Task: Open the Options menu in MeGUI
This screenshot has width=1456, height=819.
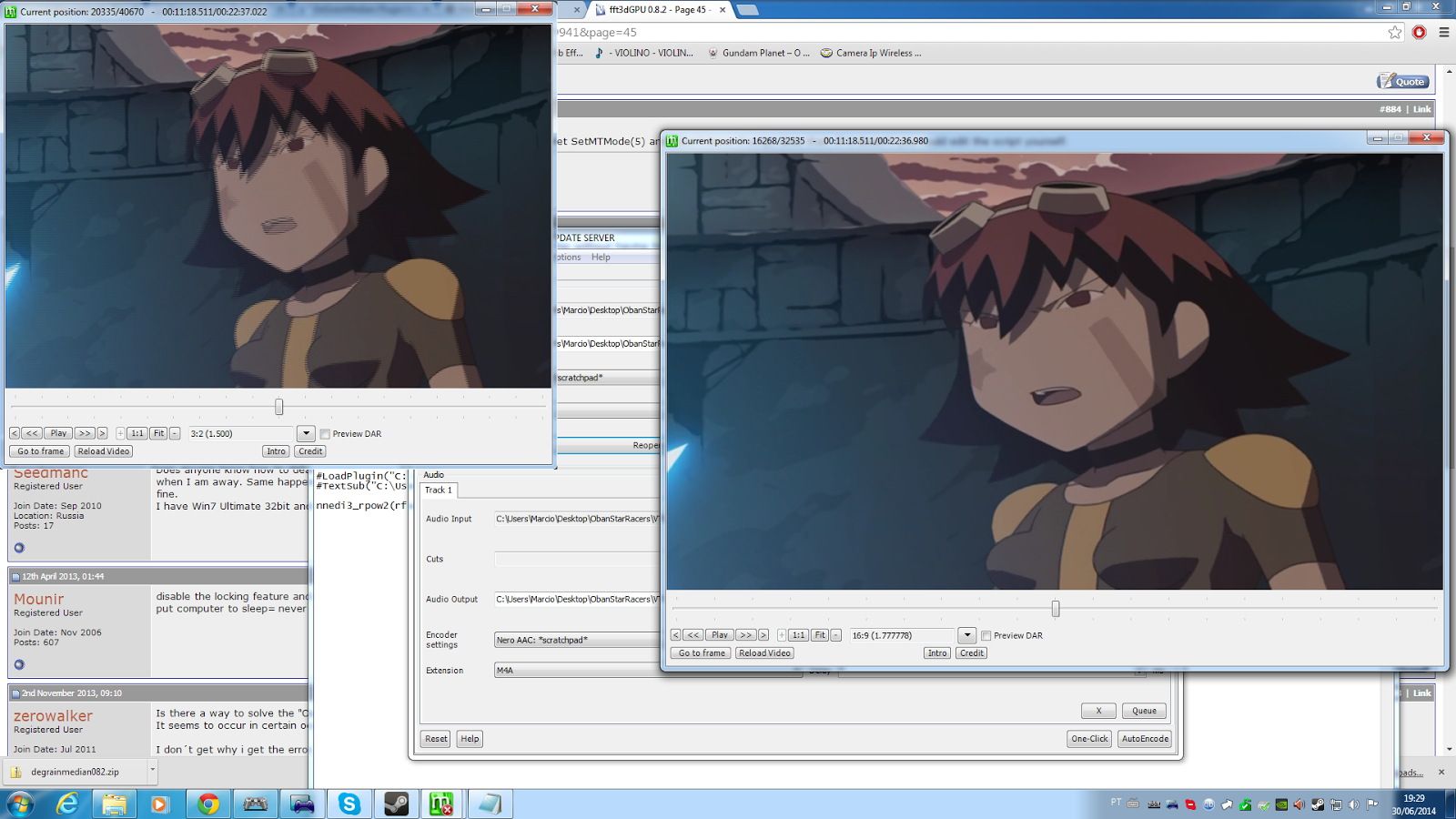Action: (569, 258)
